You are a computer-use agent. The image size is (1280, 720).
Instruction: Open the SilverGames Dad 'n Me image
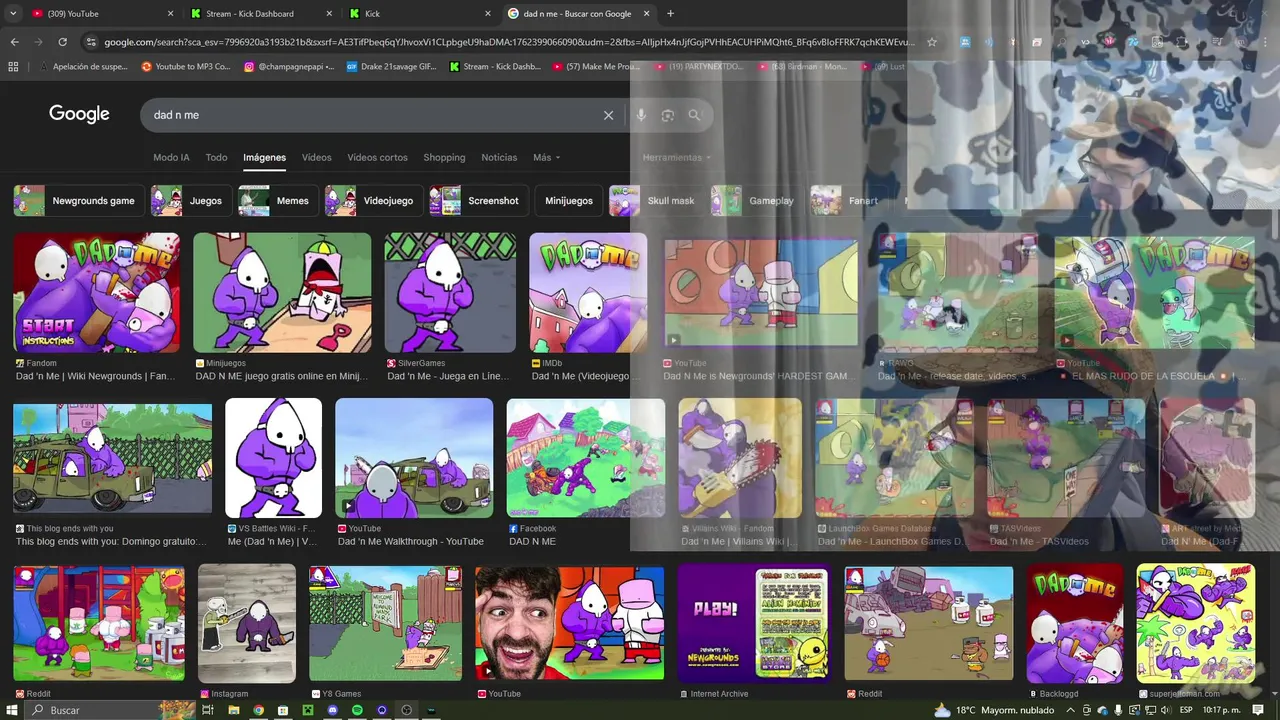(x=451, y=292)
